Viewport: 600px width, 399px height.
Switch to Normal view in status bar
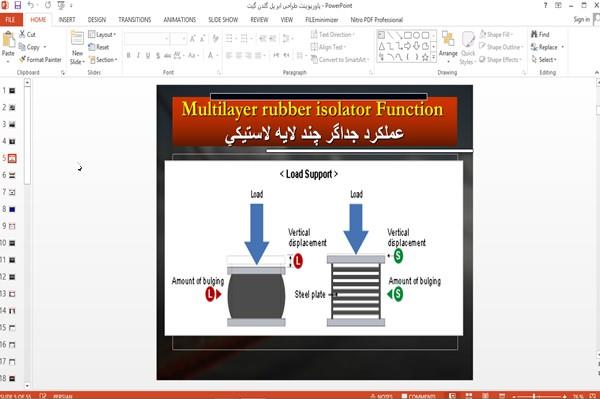click(452, 396)
